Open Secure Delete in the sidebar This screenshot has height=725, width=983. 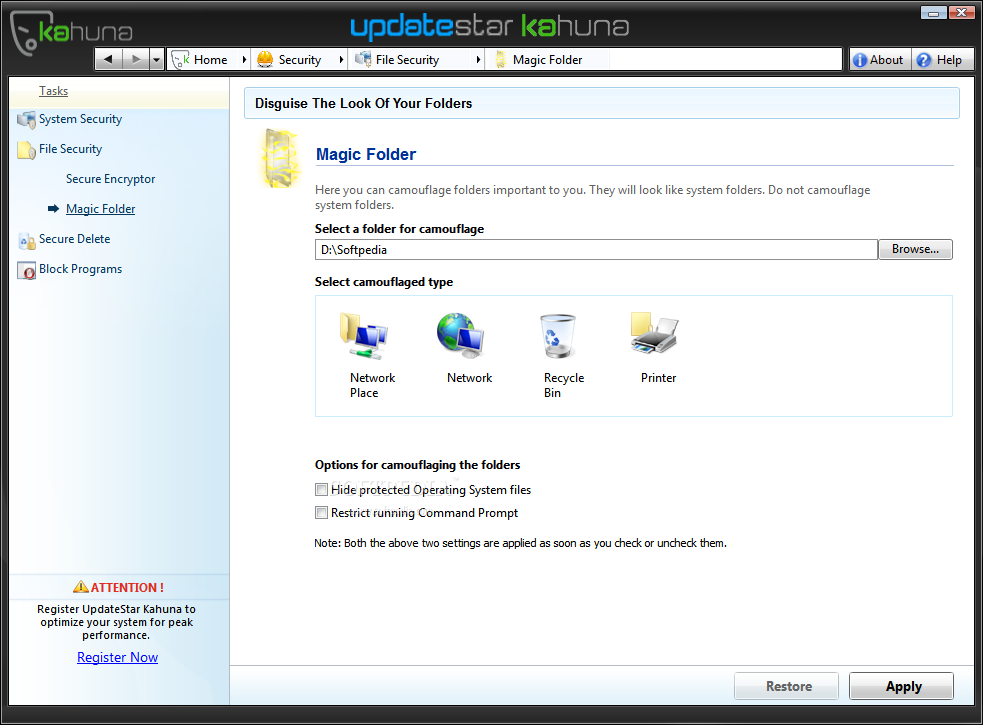75,239
